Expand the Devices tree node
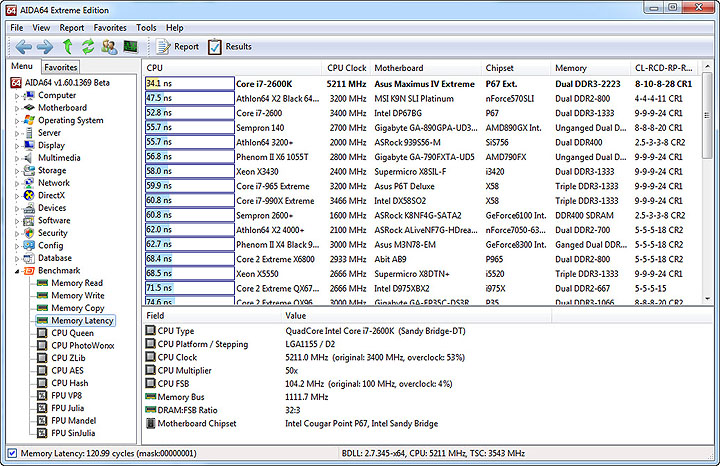 17,208
